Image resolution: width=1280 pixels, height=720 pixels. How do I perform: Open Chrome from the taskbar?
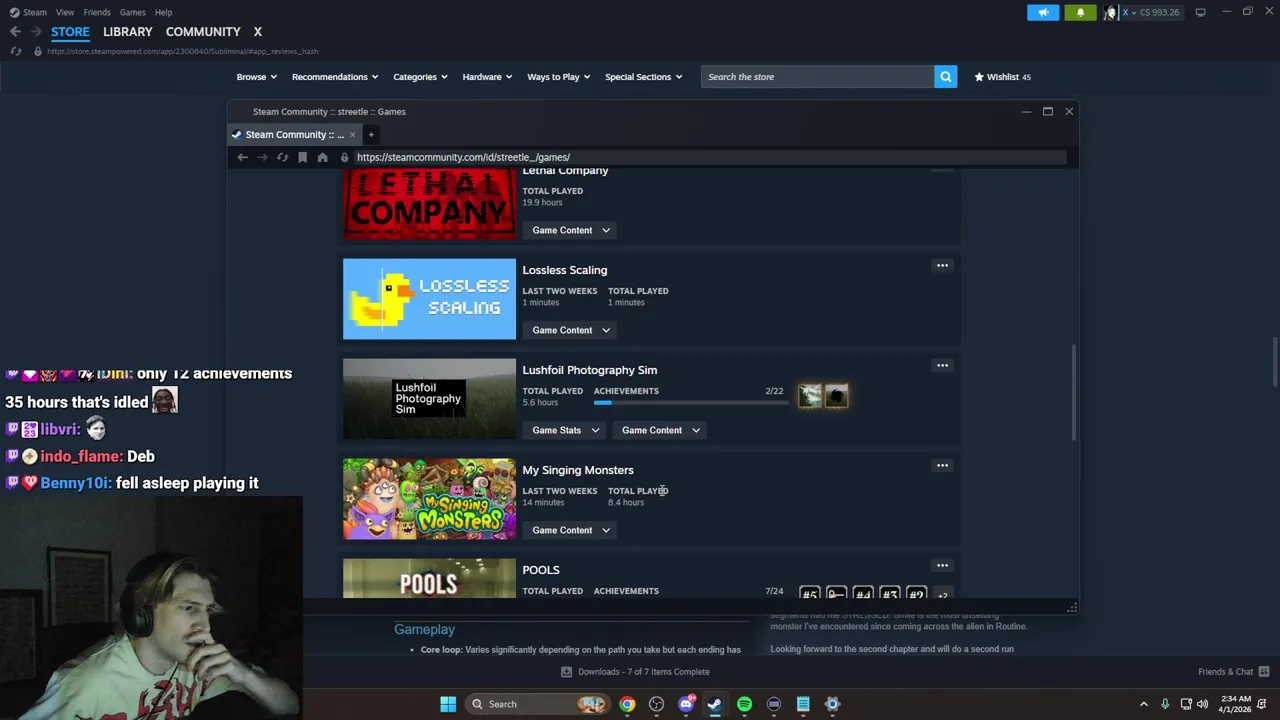627,704
